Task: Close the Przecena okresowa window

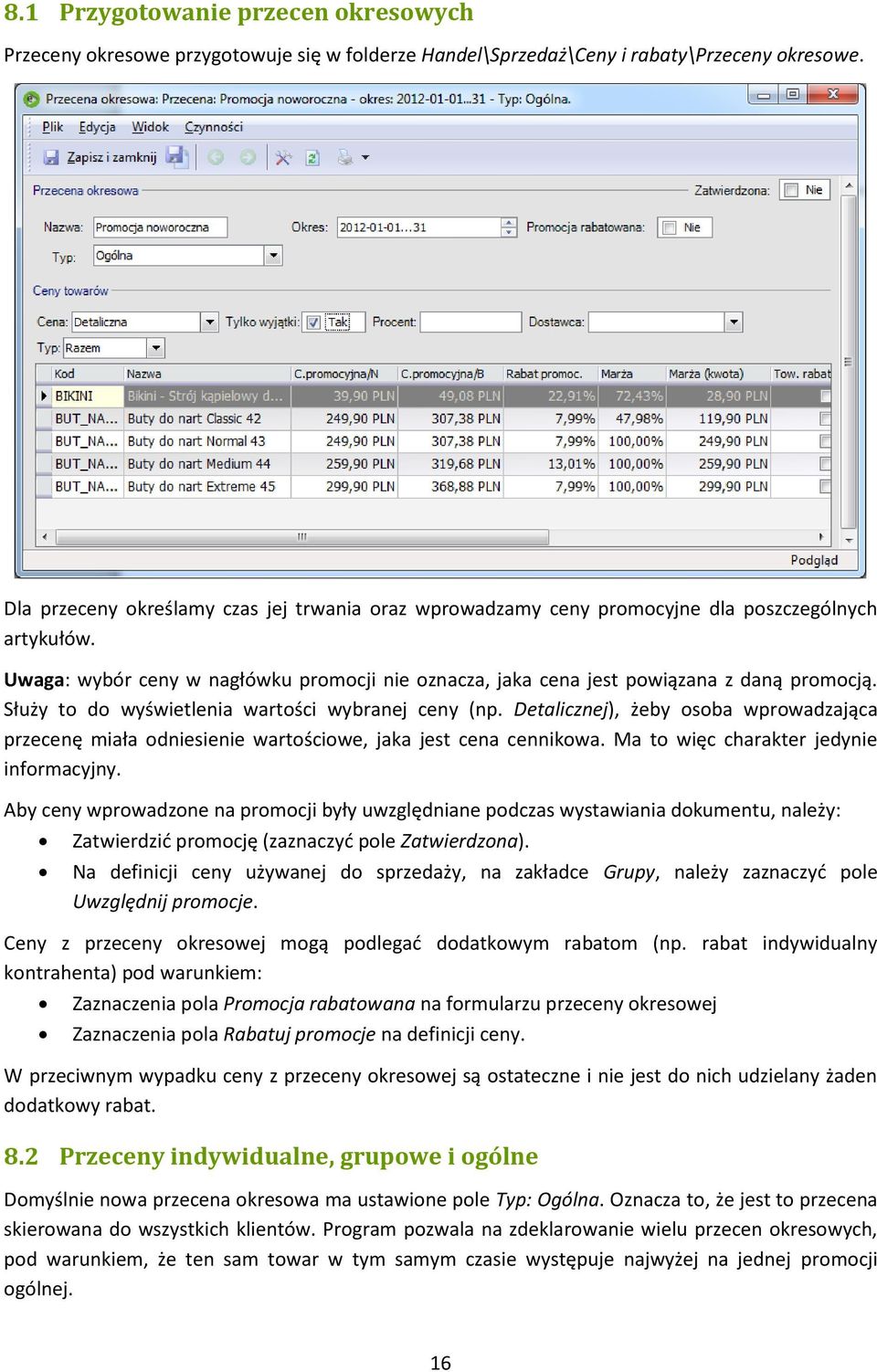Action: pyautogui.click(x=832, y=94)
